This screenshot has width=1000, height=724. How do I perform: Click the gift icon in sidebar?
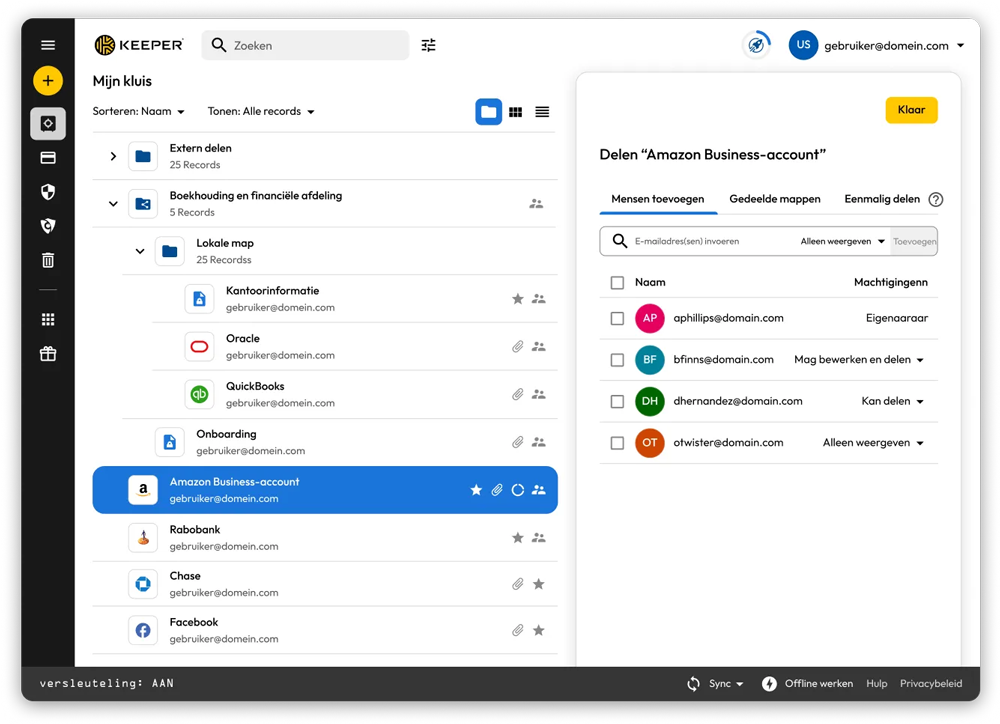point(47,353)
